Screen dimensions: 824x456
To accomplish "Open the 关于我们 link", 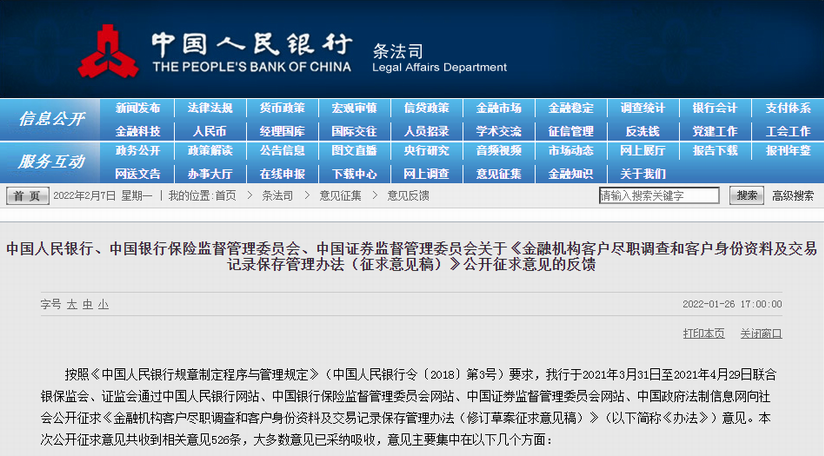I will (643, 174).
